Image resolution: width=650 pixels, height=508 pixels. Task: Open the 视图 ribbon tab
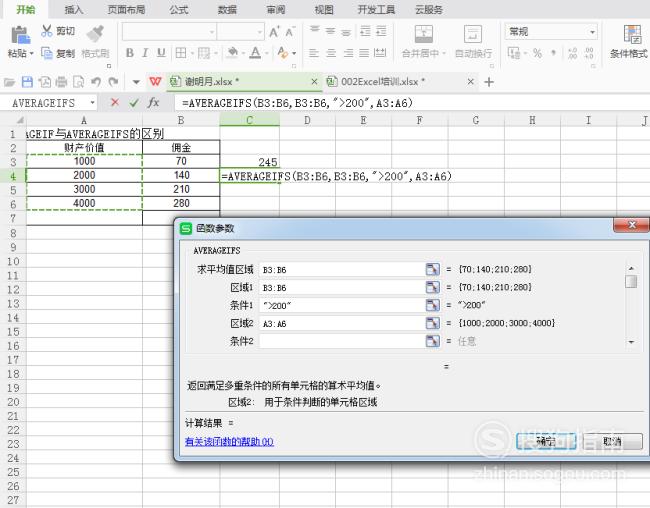pos(324,9)
